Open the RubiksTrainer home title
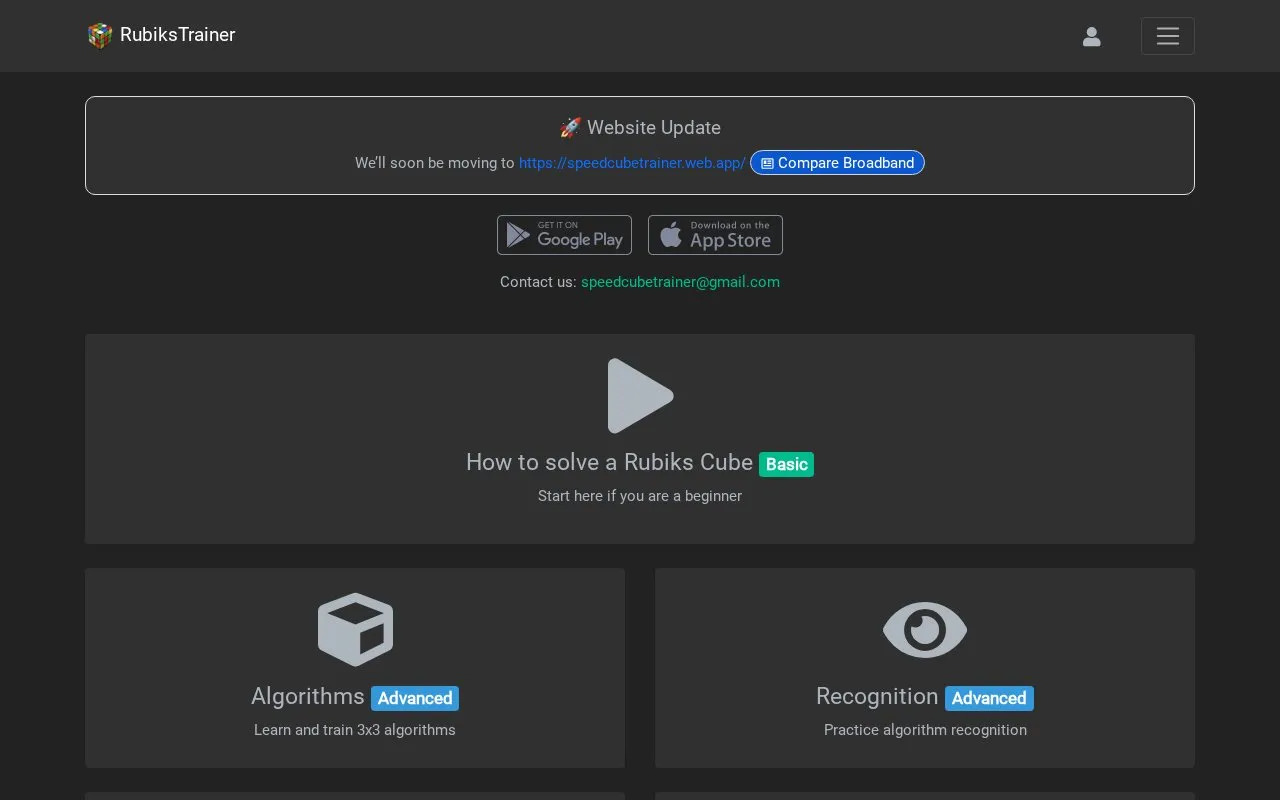This screenshot has width=1280, height=800. (x=178, y=35)
